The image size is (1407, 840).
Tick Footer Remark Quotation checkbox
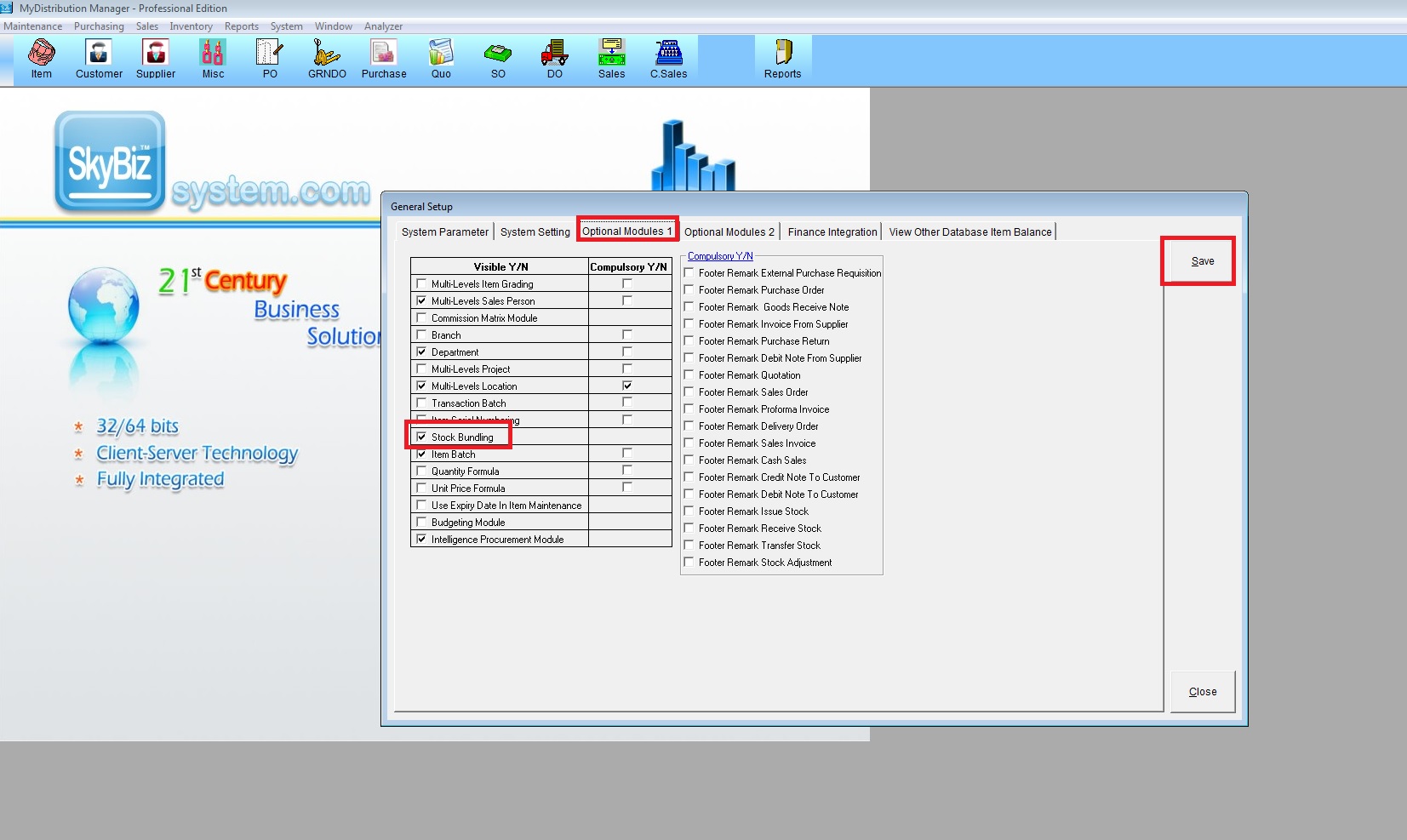pyautogui.click(x=689, y=374)
